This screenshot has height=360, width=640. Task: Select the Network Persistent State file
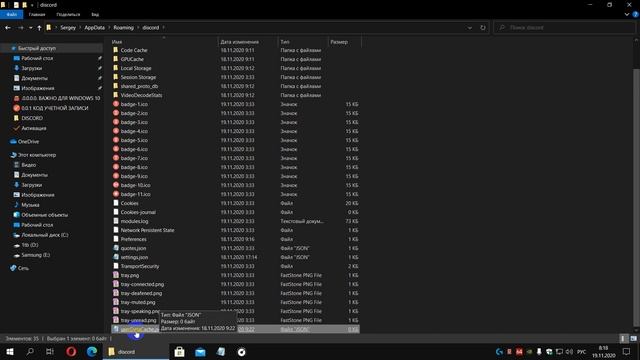(x=147, y=230)
